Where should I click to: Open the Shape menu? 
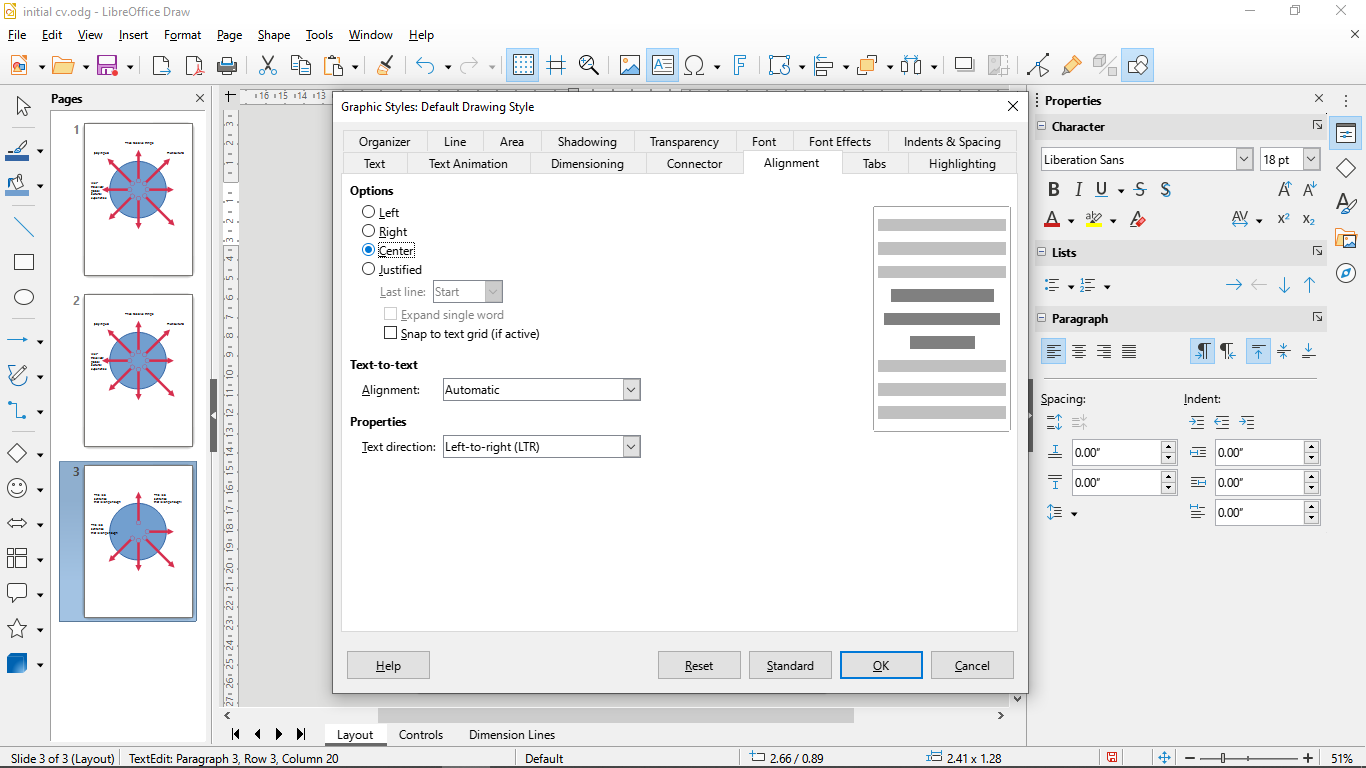click(x=273, y=35)
